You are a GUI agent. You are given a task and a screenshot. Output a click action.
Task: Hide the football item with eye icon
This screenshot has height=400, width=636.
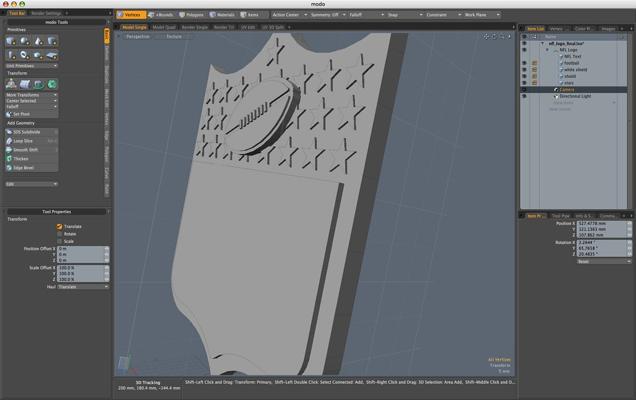point(523,62)
